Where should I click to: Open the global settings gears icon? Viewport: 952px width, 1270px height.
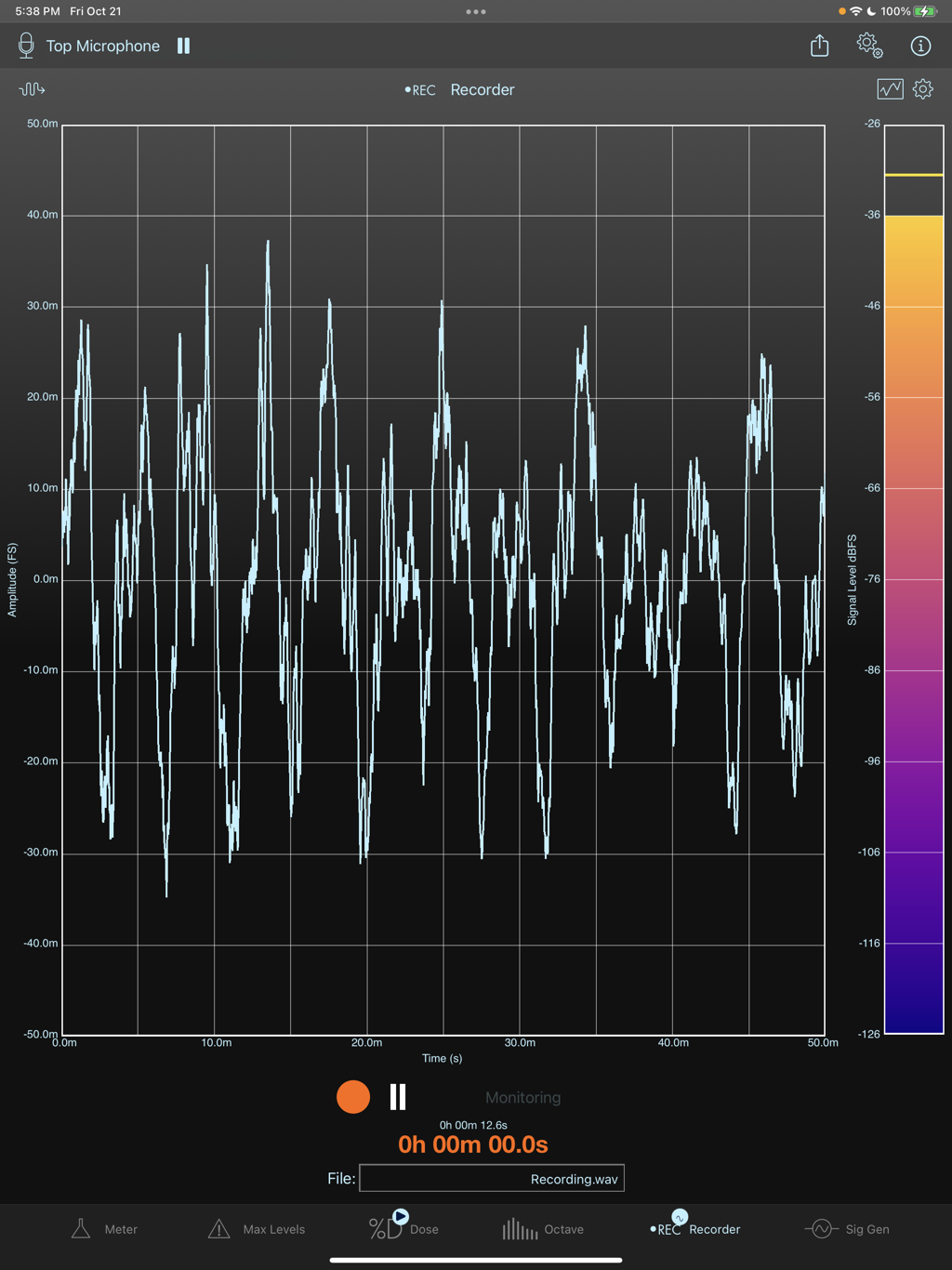pyautogui.click(x=869, y=46)
